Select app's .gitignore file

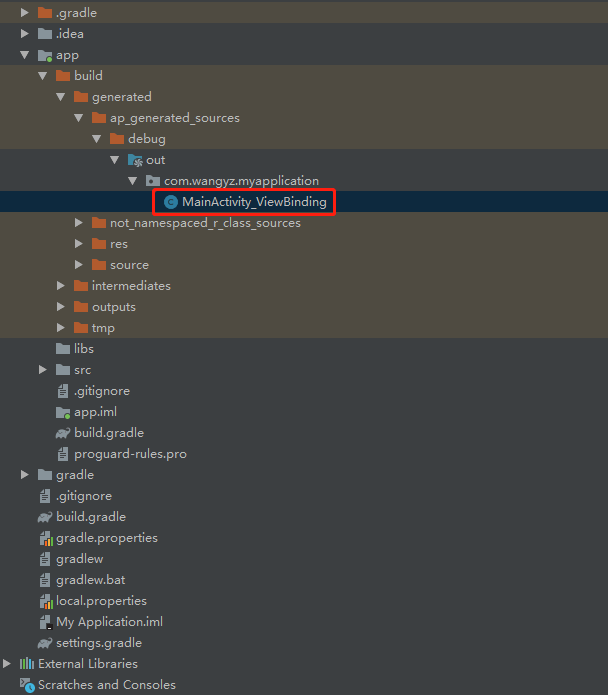pyautogui.click(x=102, y=391)
